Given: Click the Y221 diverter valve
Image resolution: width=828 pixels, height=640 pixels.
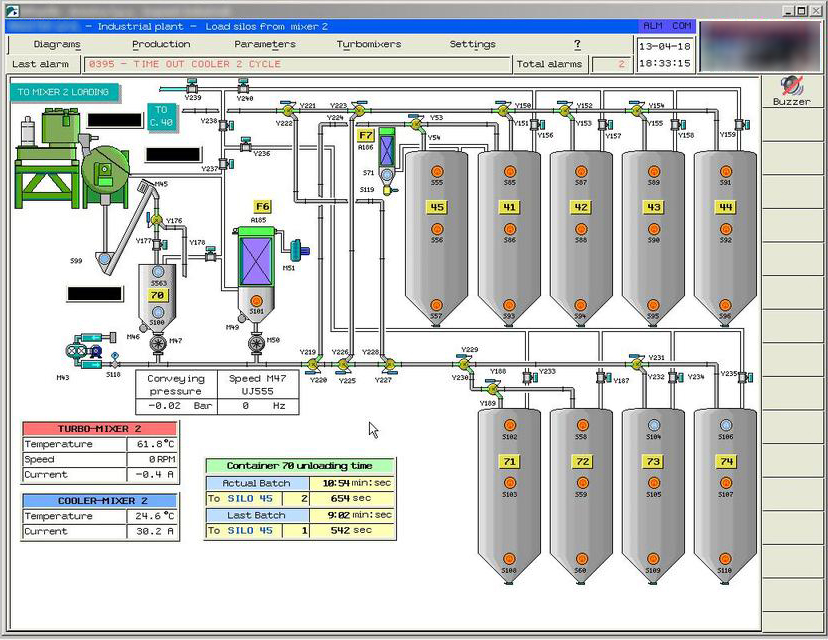Looking at the screenshot, I should [x=288, y=110].
